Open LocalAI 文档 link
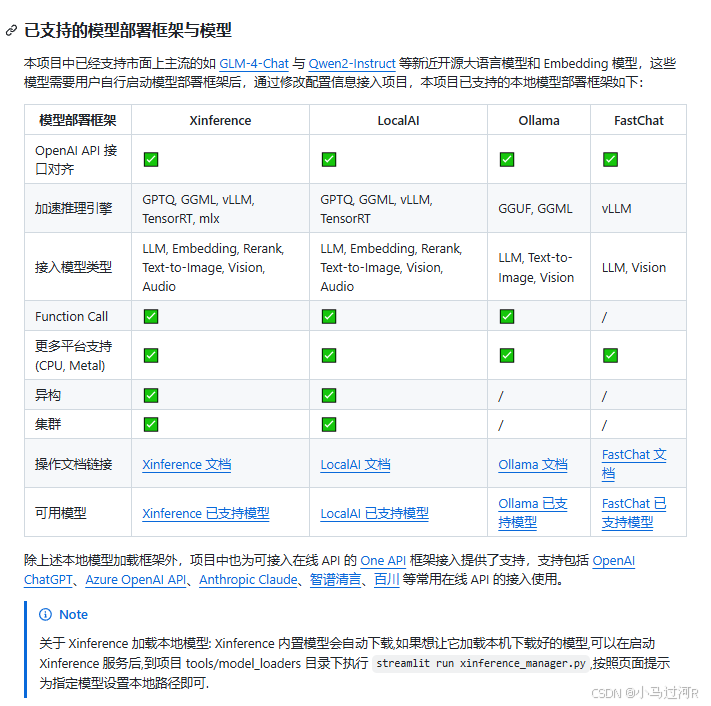Screen dimensions: 711x706 [355, 464]
